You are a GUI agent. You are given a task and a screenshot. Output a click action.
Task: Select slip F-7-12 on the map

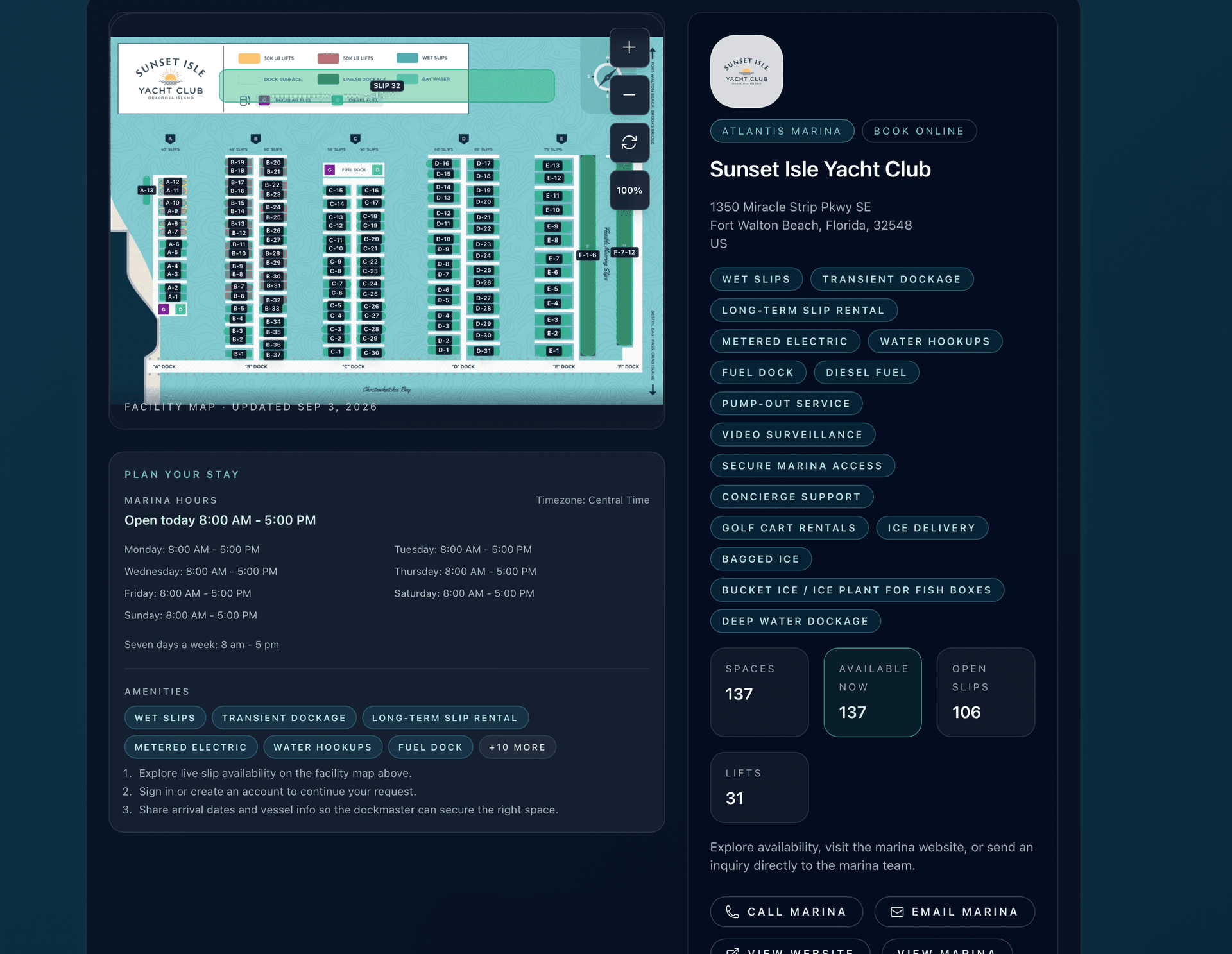(624, 252)
